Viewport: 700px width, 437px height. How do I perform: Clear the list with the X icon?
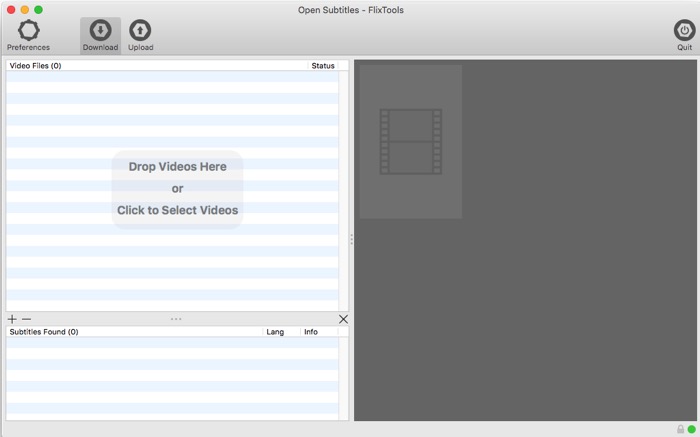[343, 319]
